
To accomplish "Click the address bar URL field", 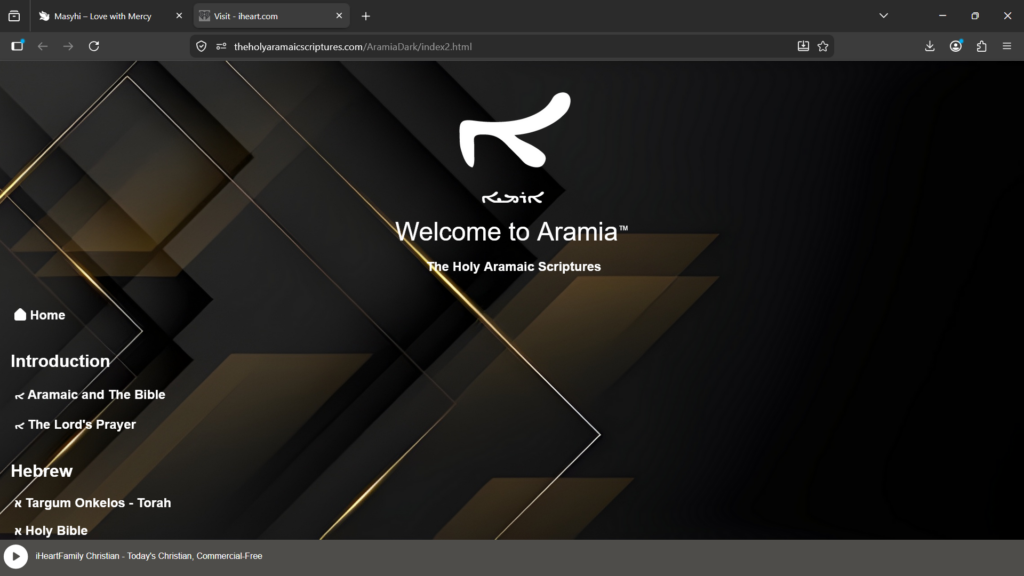I will tap(500, 46).
